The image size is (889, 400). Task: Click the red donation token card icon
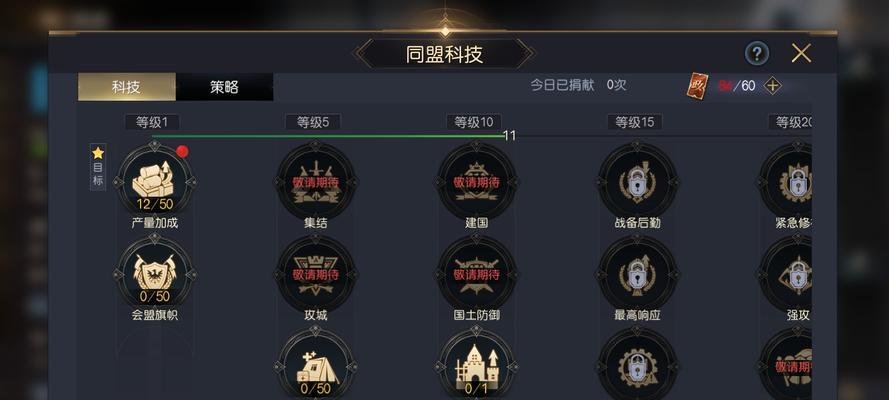697,86
